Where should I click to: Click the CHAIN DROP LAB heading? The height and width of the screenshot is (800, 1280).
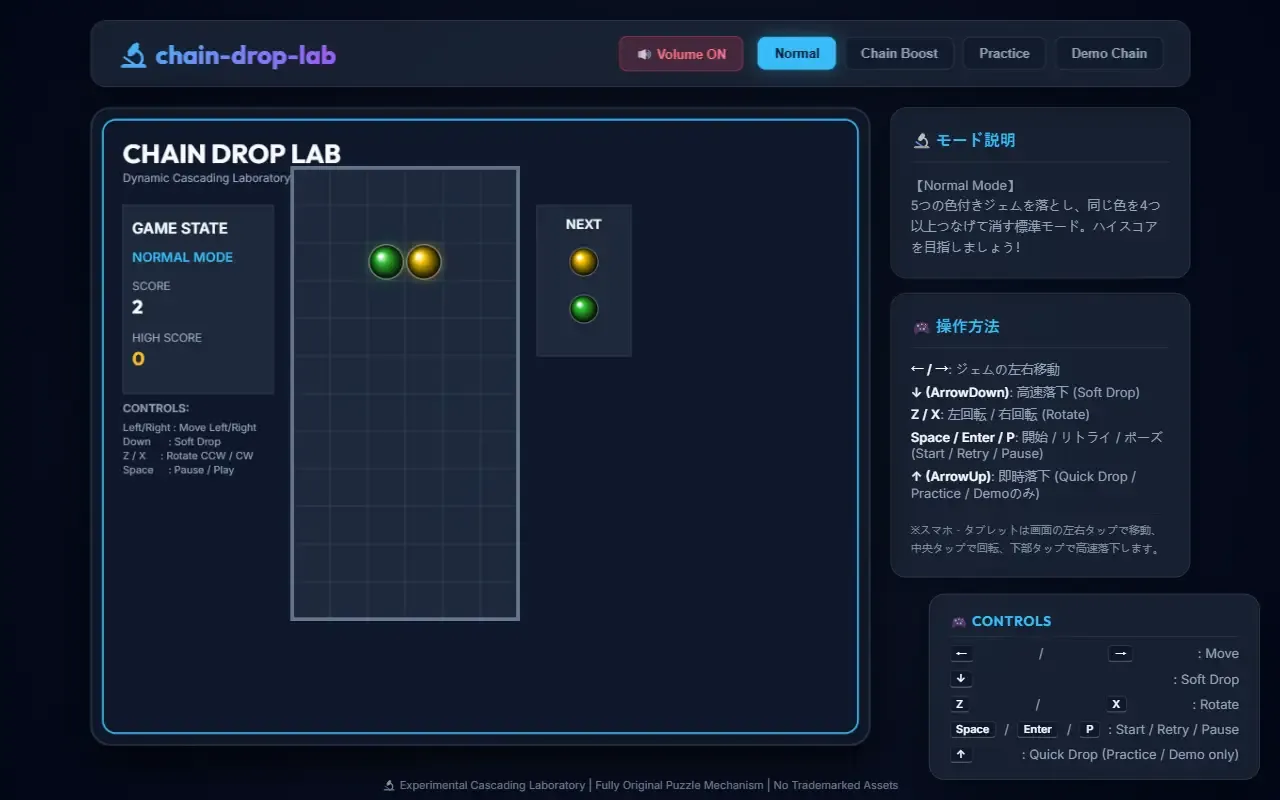[231, 154]
